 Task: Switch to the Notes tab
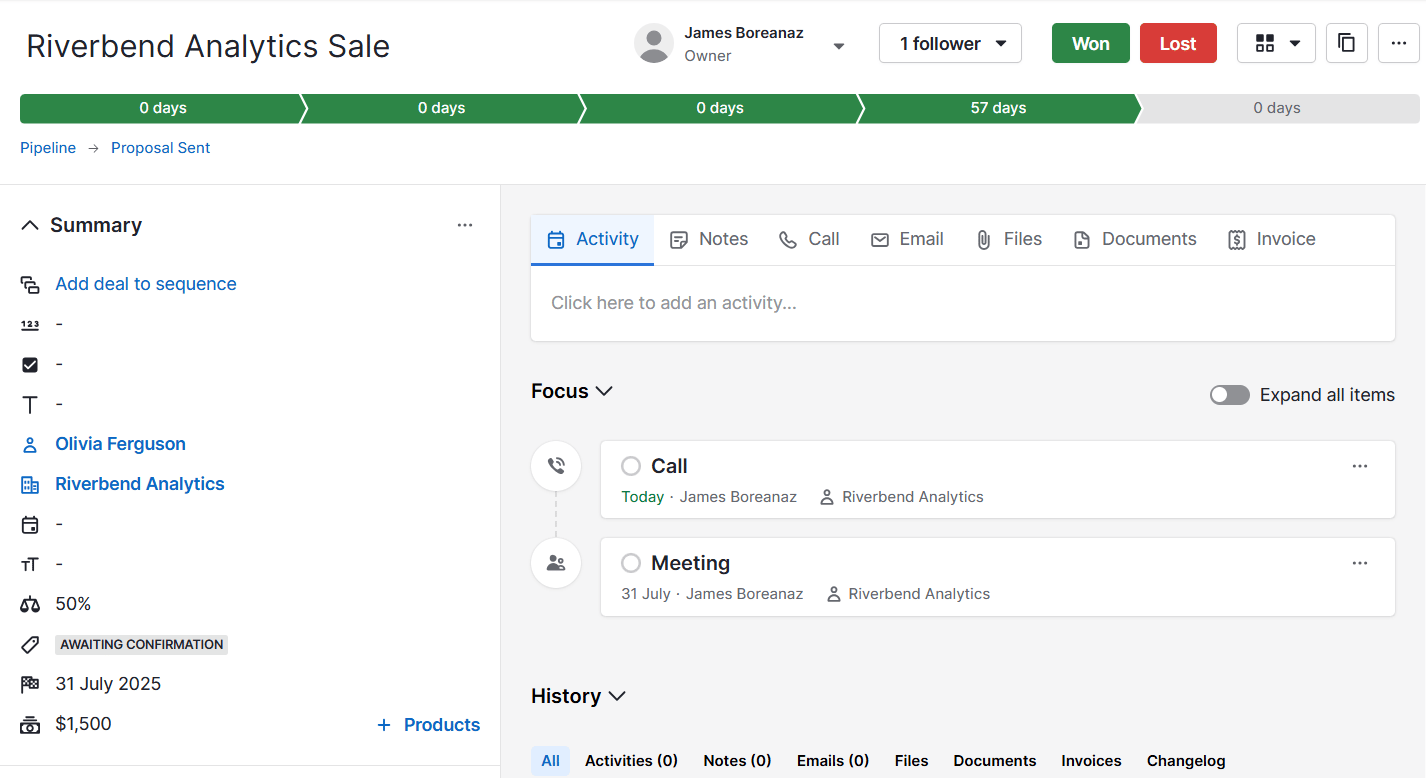pos(709,240)
